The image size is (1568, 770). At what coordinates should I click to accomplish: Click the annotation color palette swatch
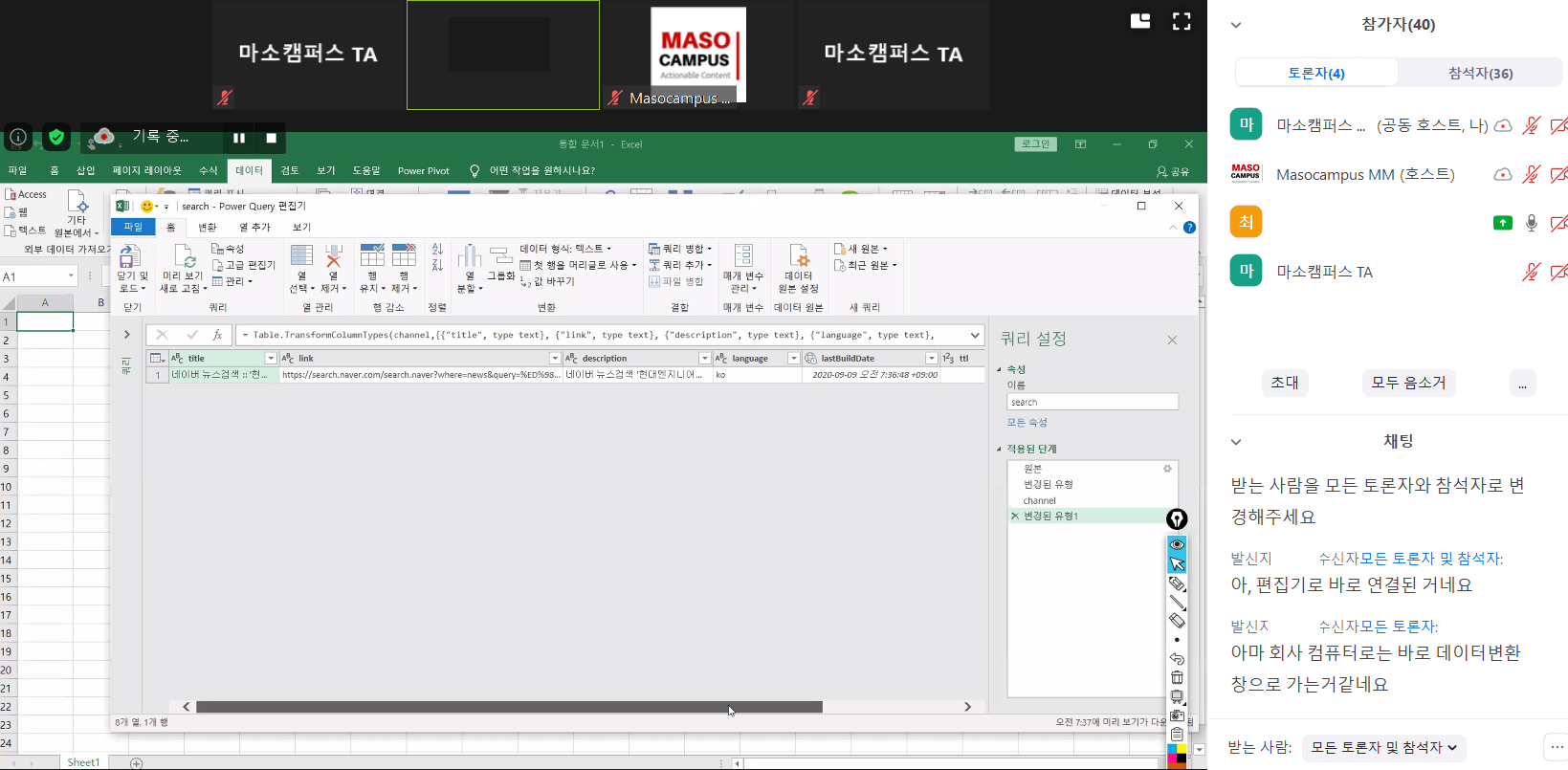1177,756
